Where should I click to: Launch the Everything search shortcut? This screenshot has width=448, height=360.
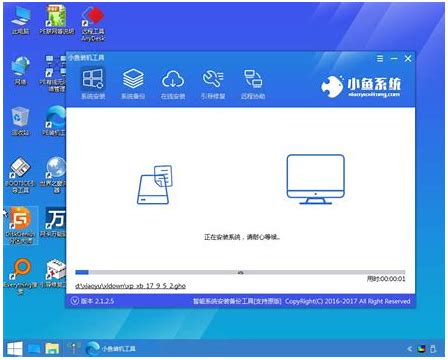click(21, 276)
